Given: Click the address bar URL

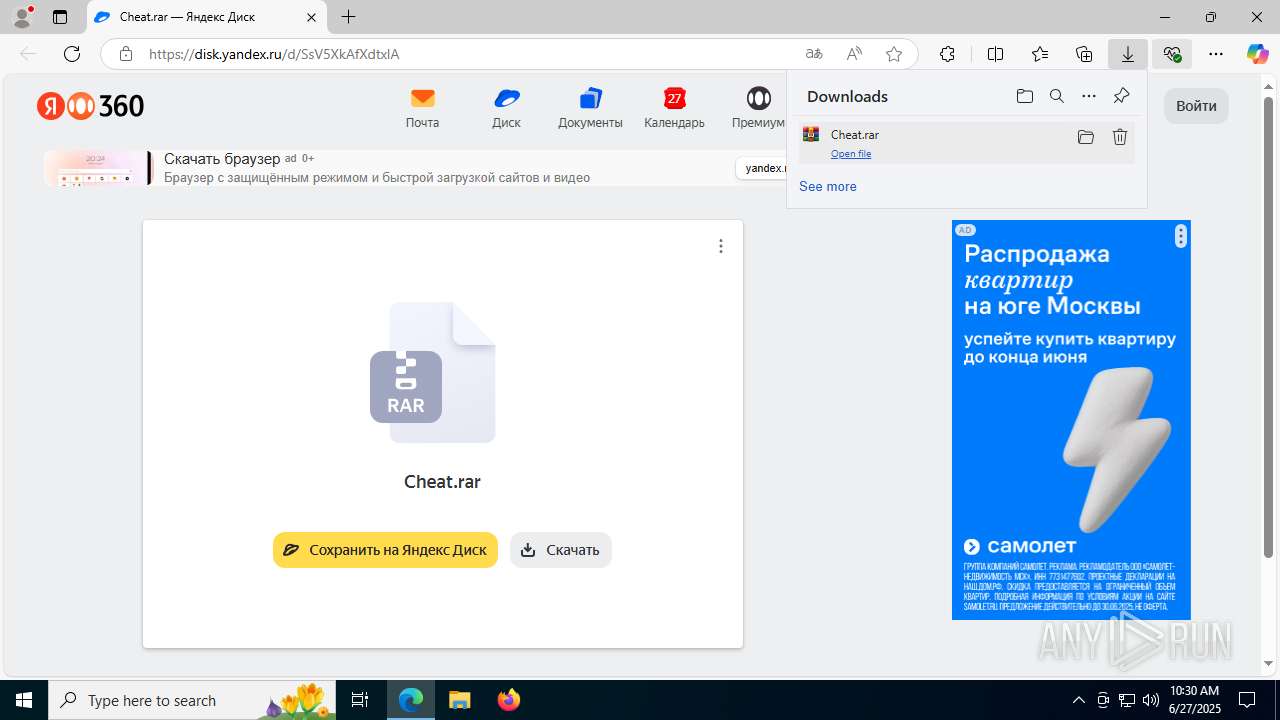Looking at the screenshot, I should click(x=274, y=54).
